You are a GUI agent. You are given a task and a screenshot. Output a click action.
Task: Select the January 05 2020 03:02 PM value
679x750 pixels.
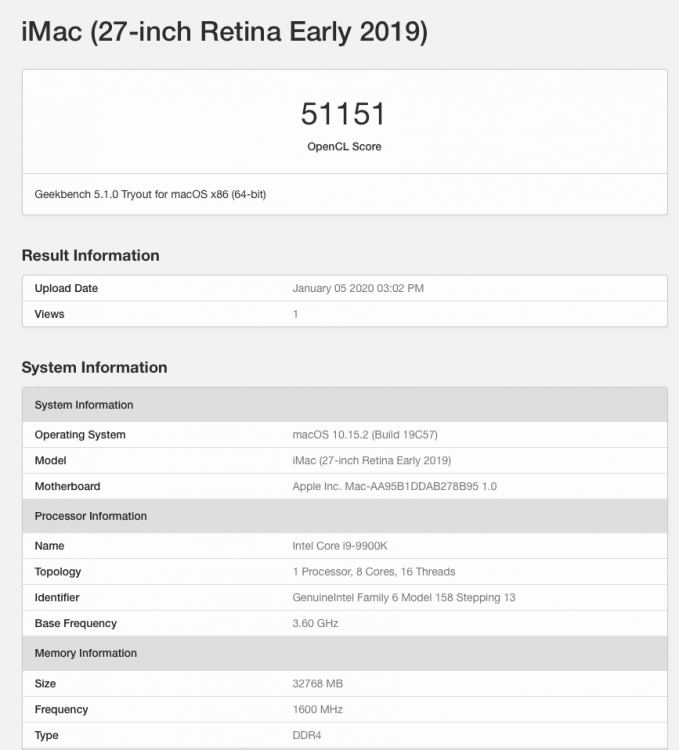pos(358,288)
